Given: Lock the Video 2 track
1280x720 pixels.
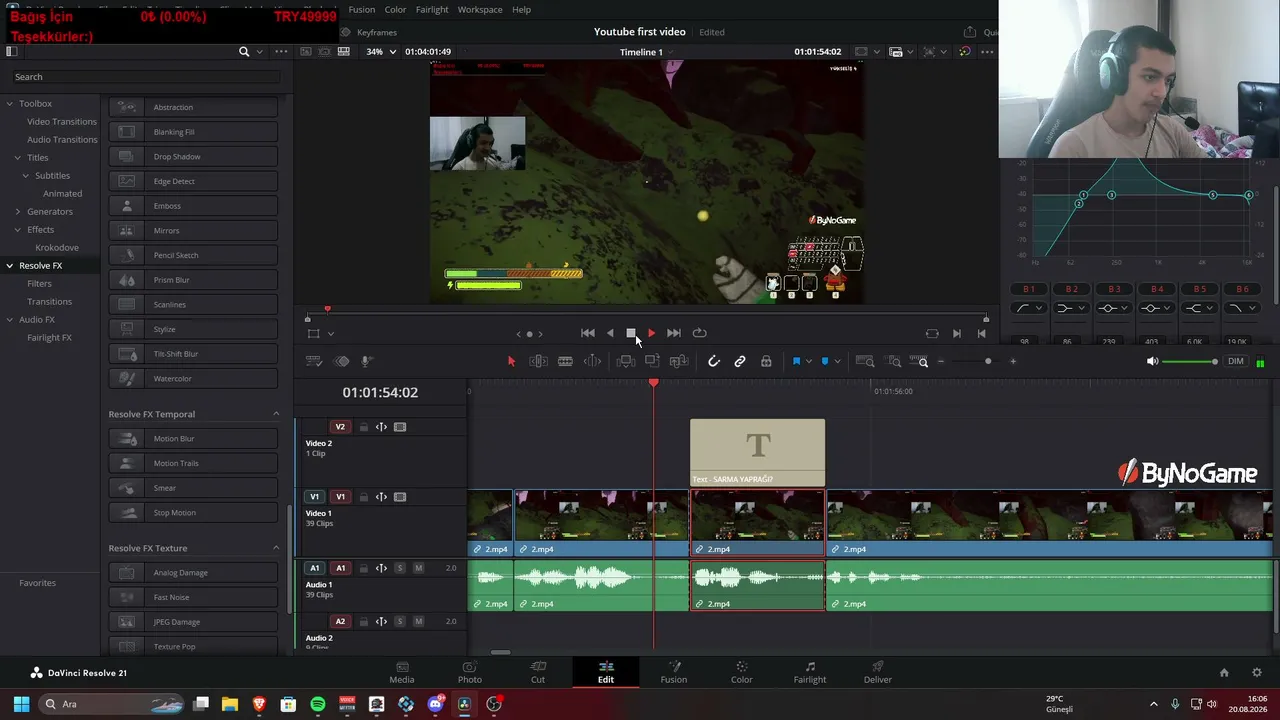Looking at the screenshot, I should click(364, 427).
